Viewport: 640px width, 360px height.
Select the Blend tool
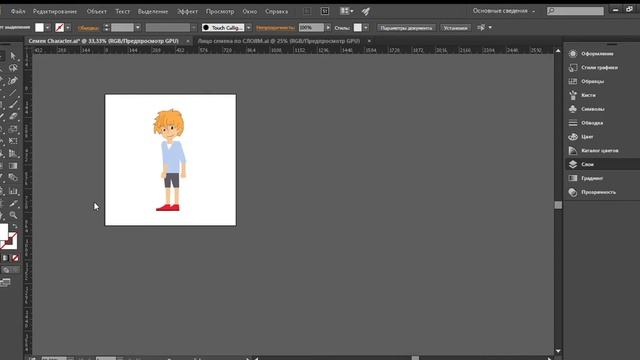pyautogui.click(x=13, y=178)
